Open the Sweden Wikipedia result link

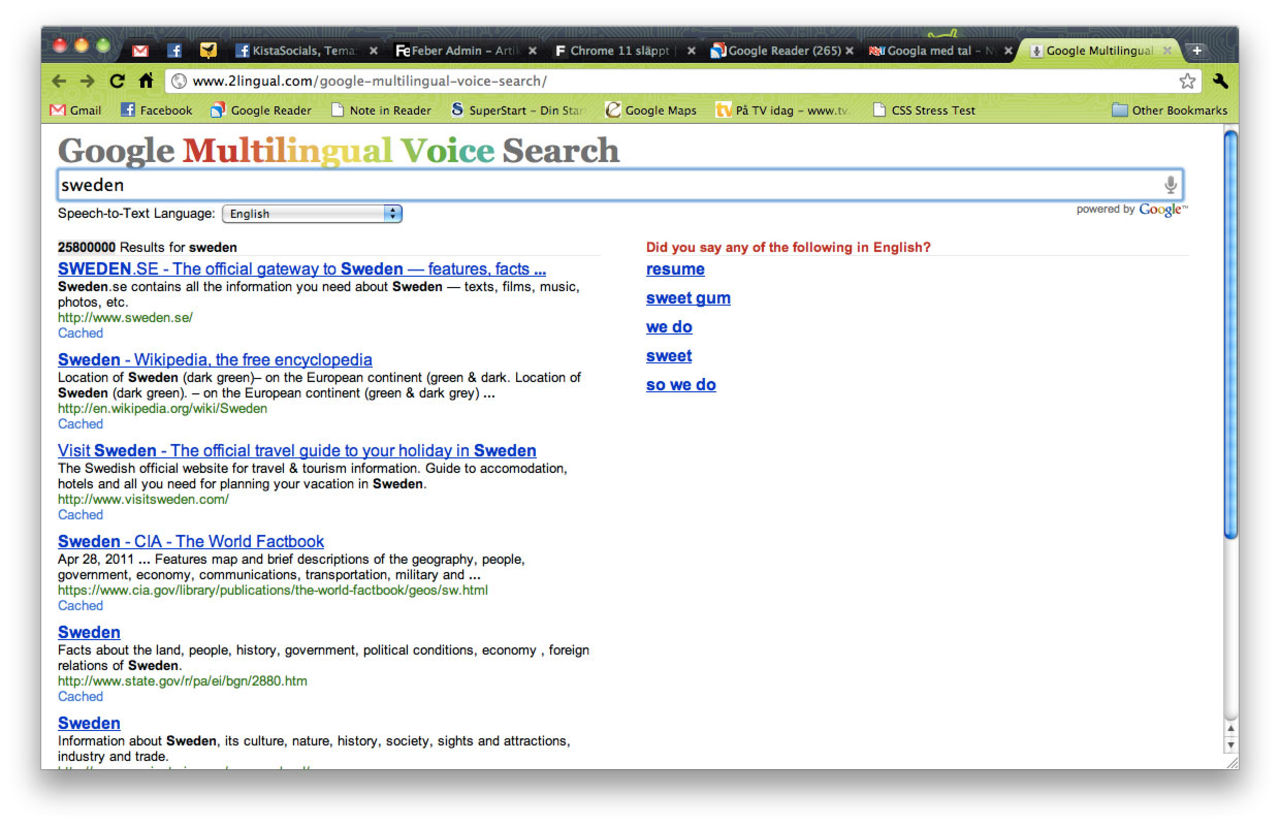tap(215, 360)
